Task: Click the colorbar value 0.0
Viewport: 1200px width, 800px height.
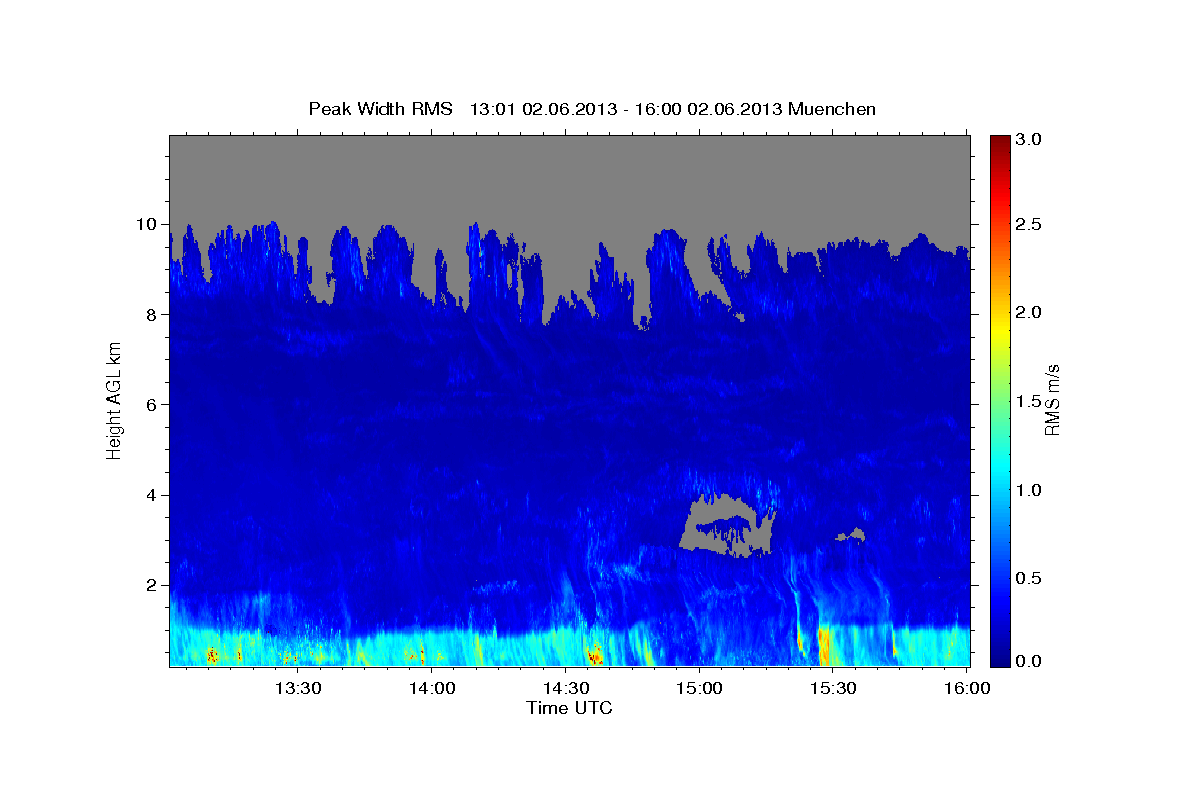Action: (1030, 661)
